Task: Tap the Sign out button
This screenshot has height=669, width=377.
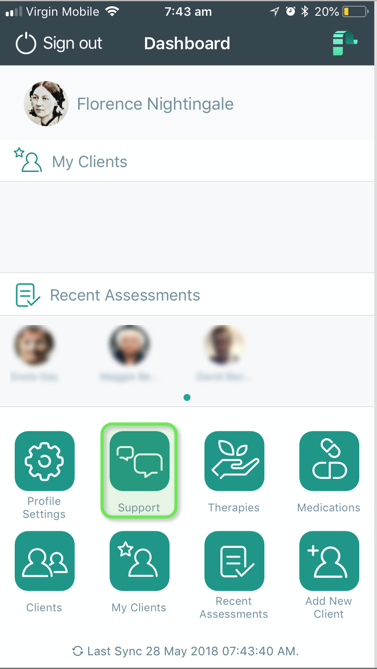Action: 59,44
